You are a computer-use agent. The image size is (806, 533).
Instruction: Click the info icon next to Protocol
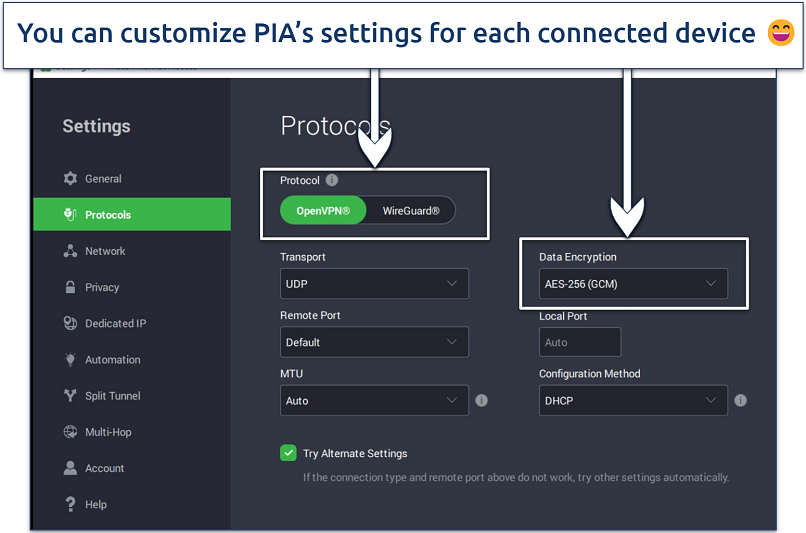(x=332, y=181)
